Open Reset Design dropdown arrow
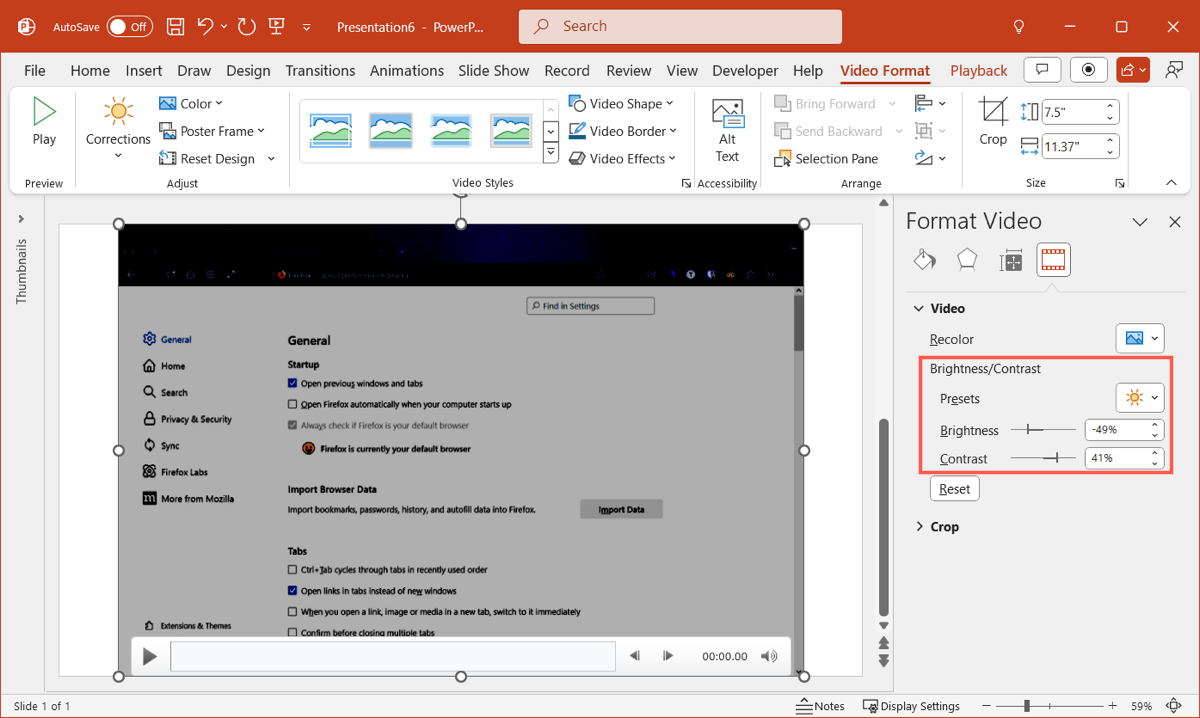The image size is (1200, 718). [x=271, y=159]
